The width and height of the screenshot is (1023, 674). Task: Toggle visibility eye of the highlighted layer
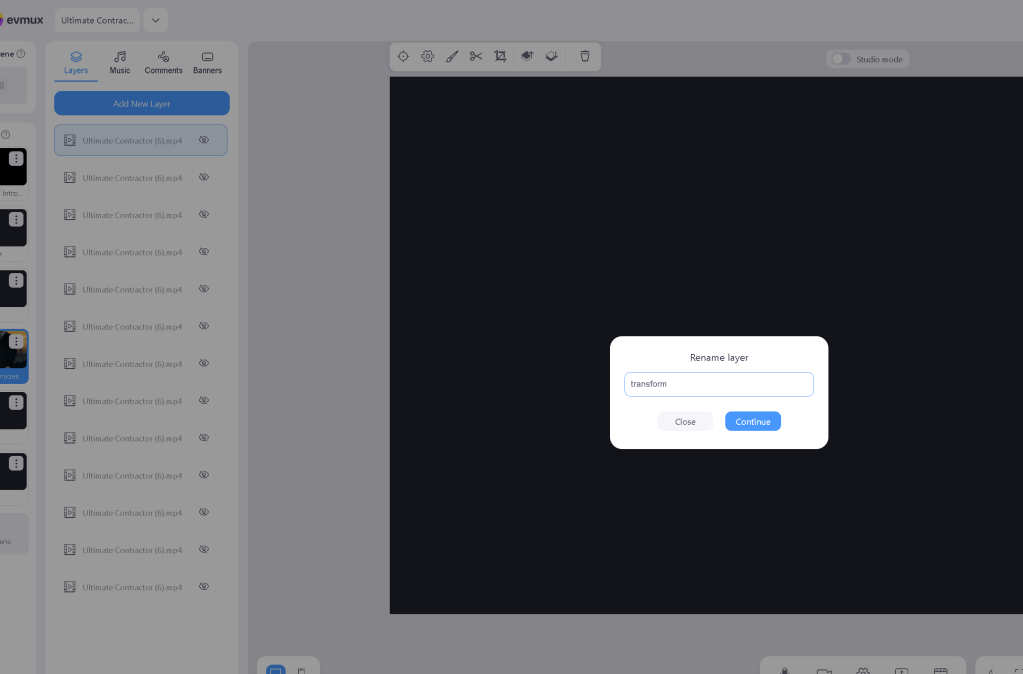204,140
